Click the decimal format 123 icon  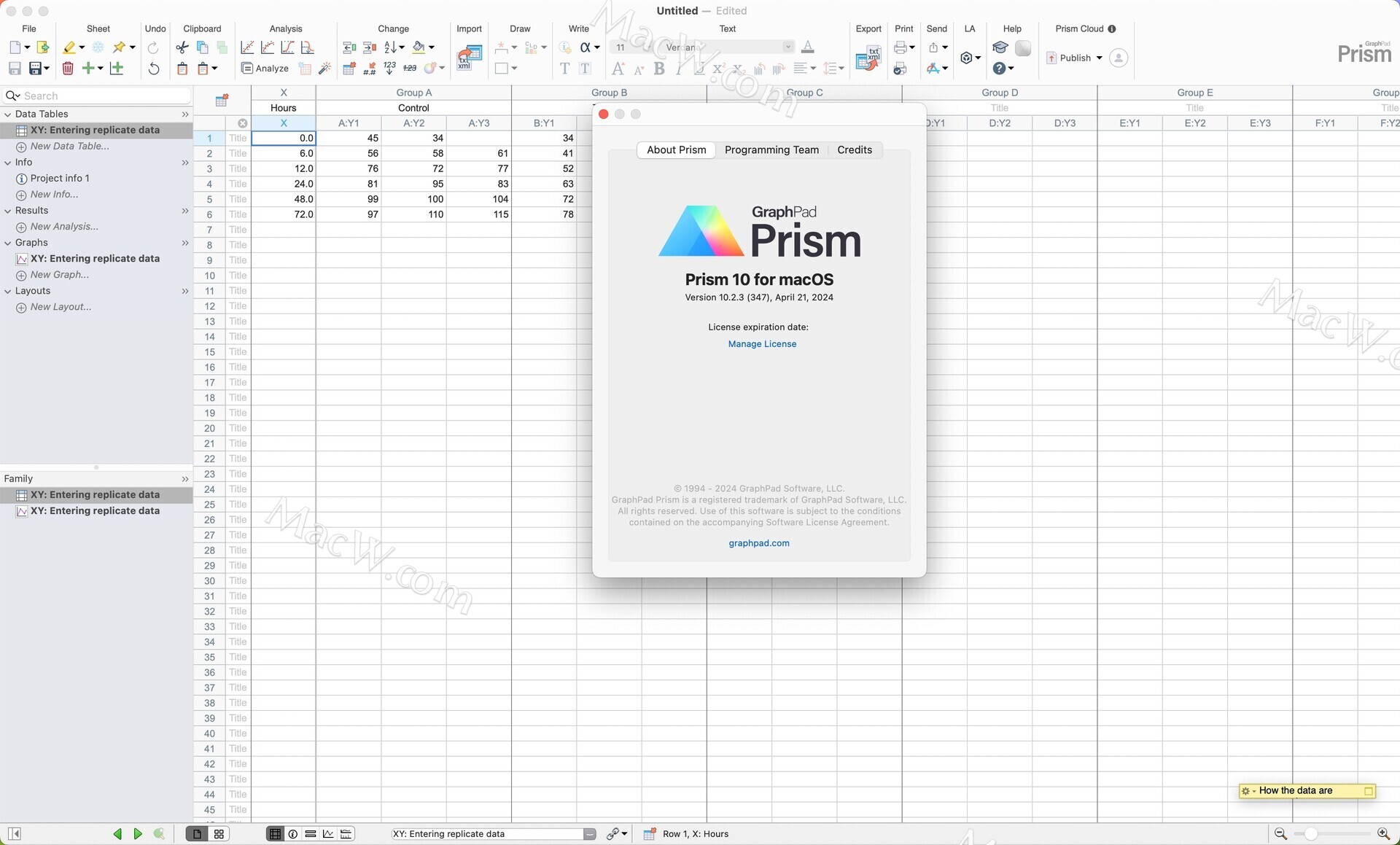pyautogui.click(x=389, y=69)
